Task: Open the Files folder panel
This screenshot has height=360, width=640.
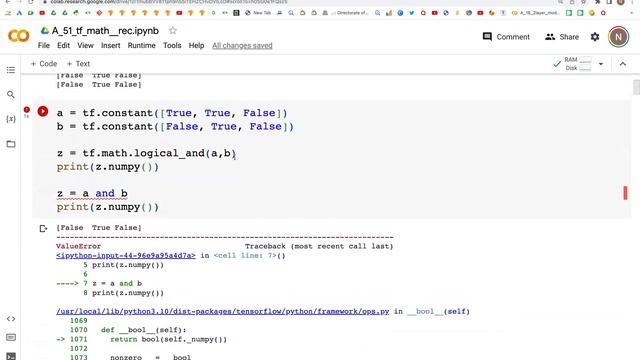Action: (x=11, y=144)
